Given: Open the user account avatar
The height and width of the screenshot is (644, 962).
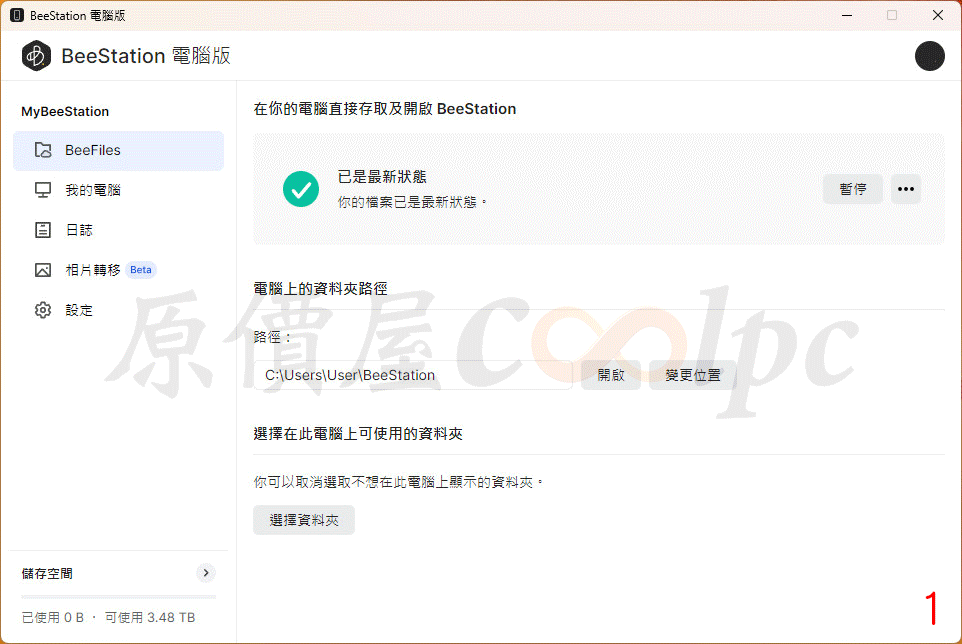Looking at the screenshot, I should (929, 56).
